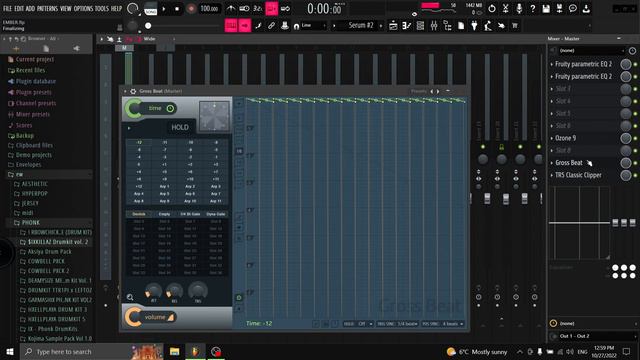Open File Explorer from the taskbar

175,351
